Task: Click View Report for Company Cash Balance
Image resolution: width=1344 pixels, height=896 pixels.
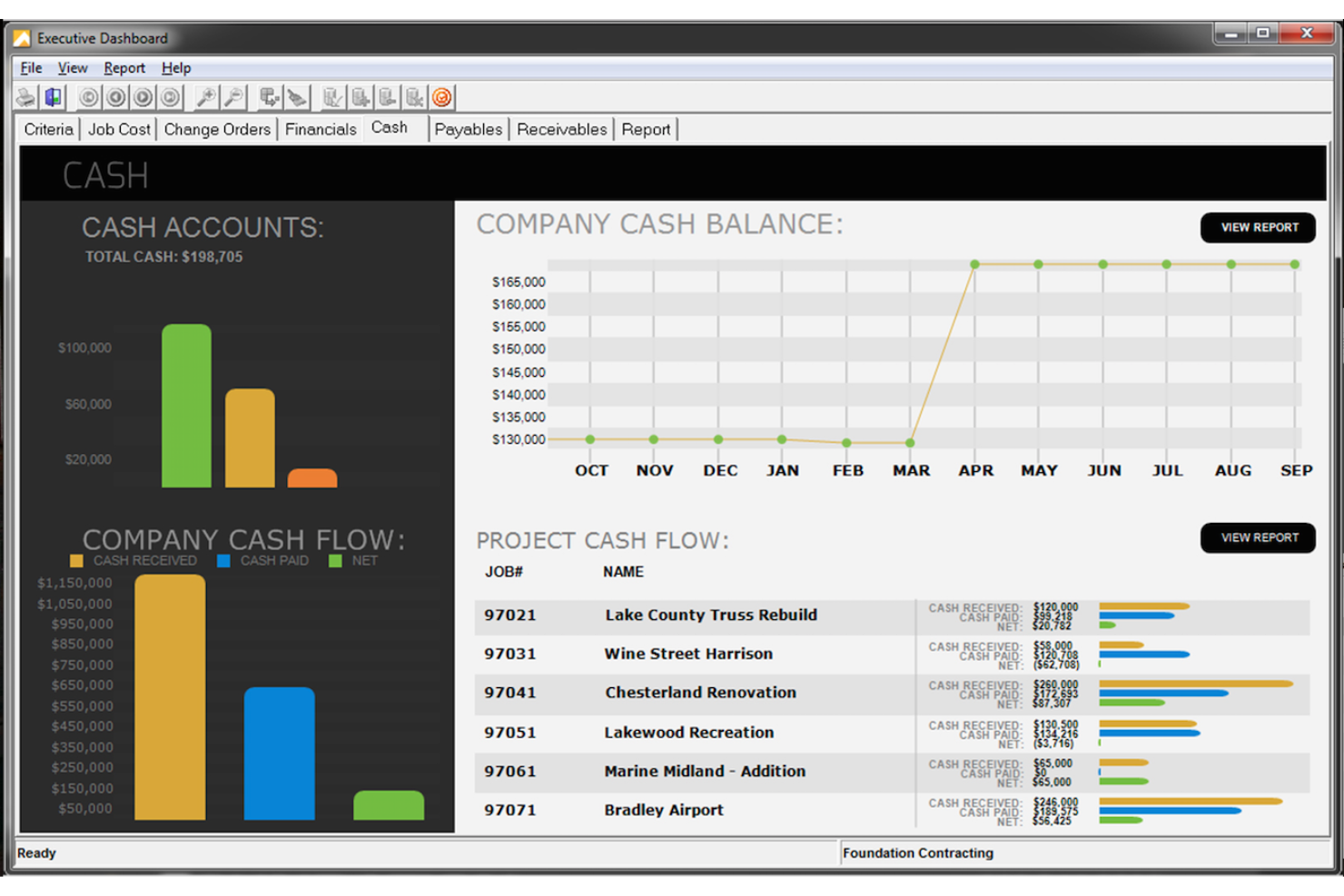Action: point(1259,227)
